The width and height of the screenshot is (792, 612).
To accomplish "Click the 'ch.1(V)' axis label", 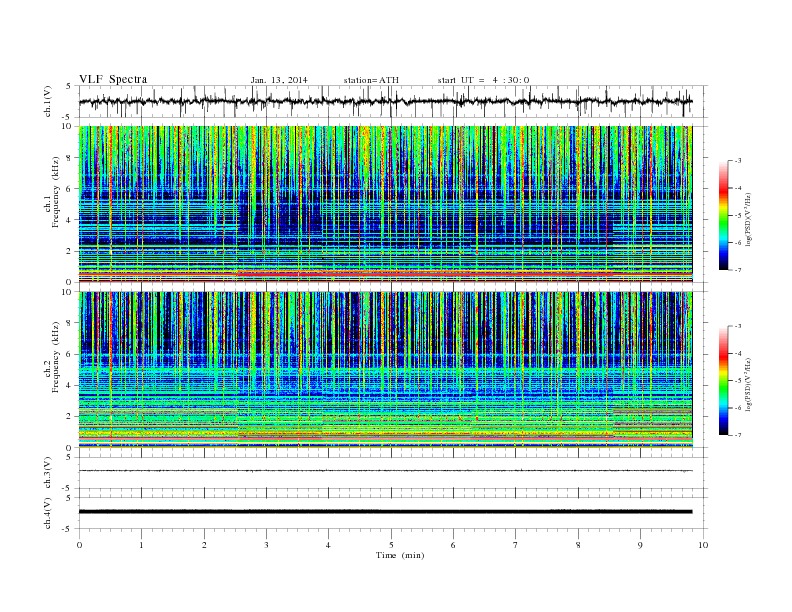I will (x=48, y=102).
